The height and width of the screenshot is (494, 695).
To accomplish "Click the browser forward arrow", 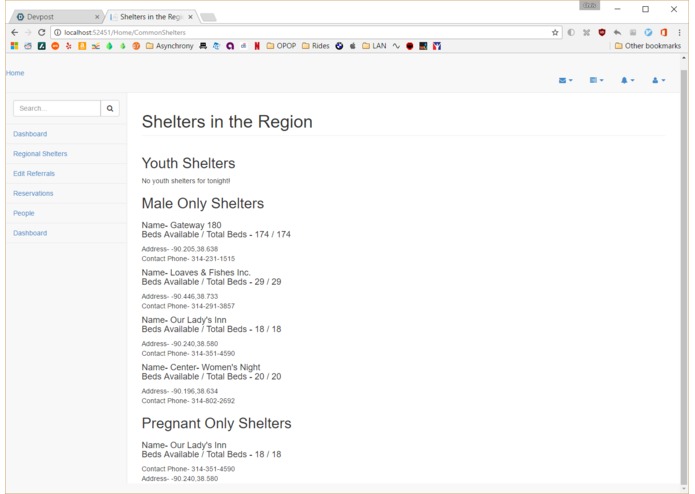I will 28,32.
